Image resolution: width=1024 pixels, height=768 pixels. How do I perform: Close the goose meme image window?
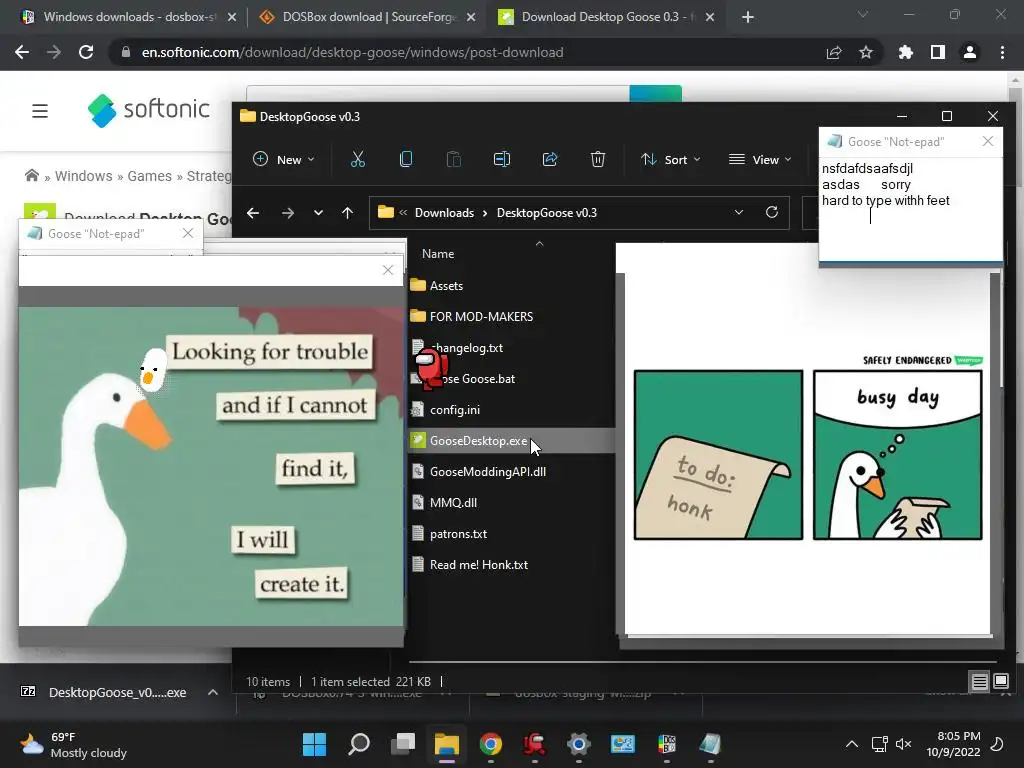[388, 270]
